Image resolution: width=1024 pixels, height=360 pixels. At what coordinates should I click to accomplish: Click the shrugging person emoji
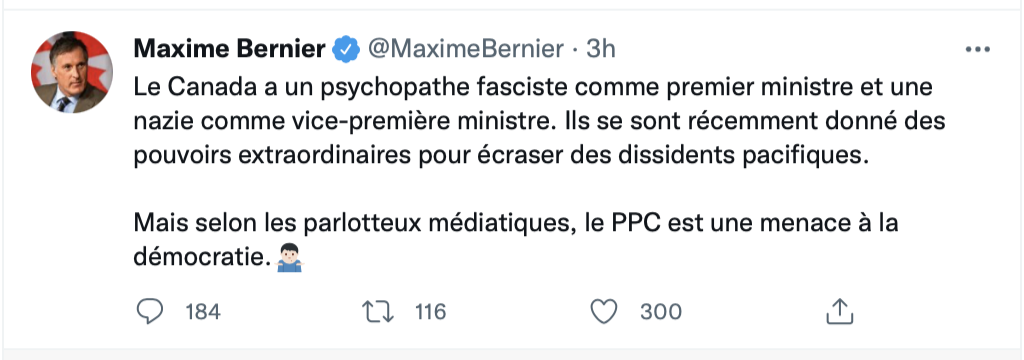click(x=289, y=258)
